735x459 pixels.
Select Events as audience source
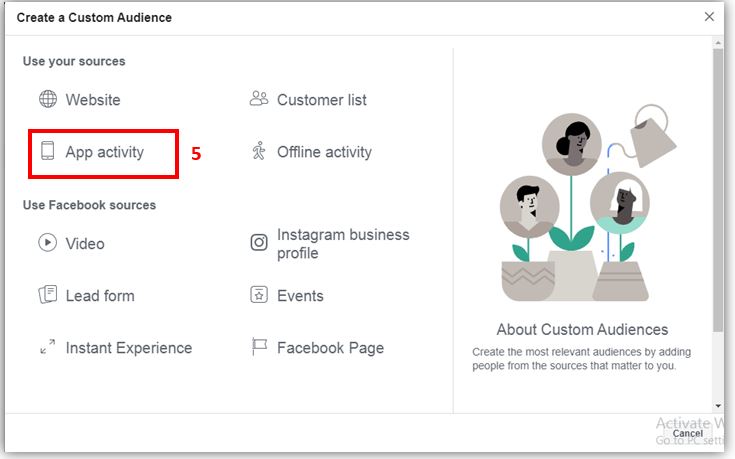point(300,296)
